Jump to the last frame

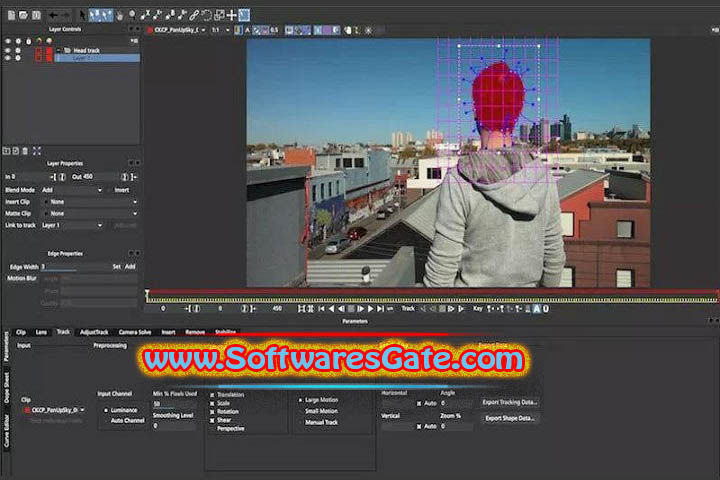pos(380,309)
